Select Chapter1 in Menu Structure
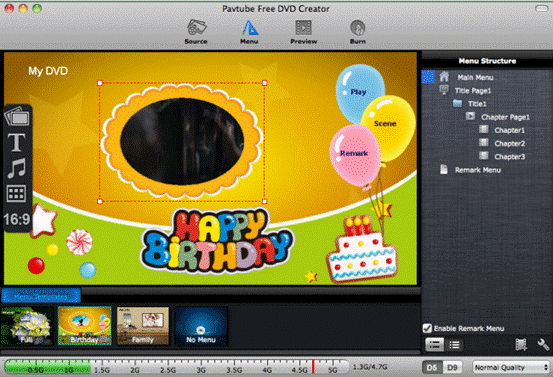The height and width of the screenshot is (377, 553). click(509, 130)
